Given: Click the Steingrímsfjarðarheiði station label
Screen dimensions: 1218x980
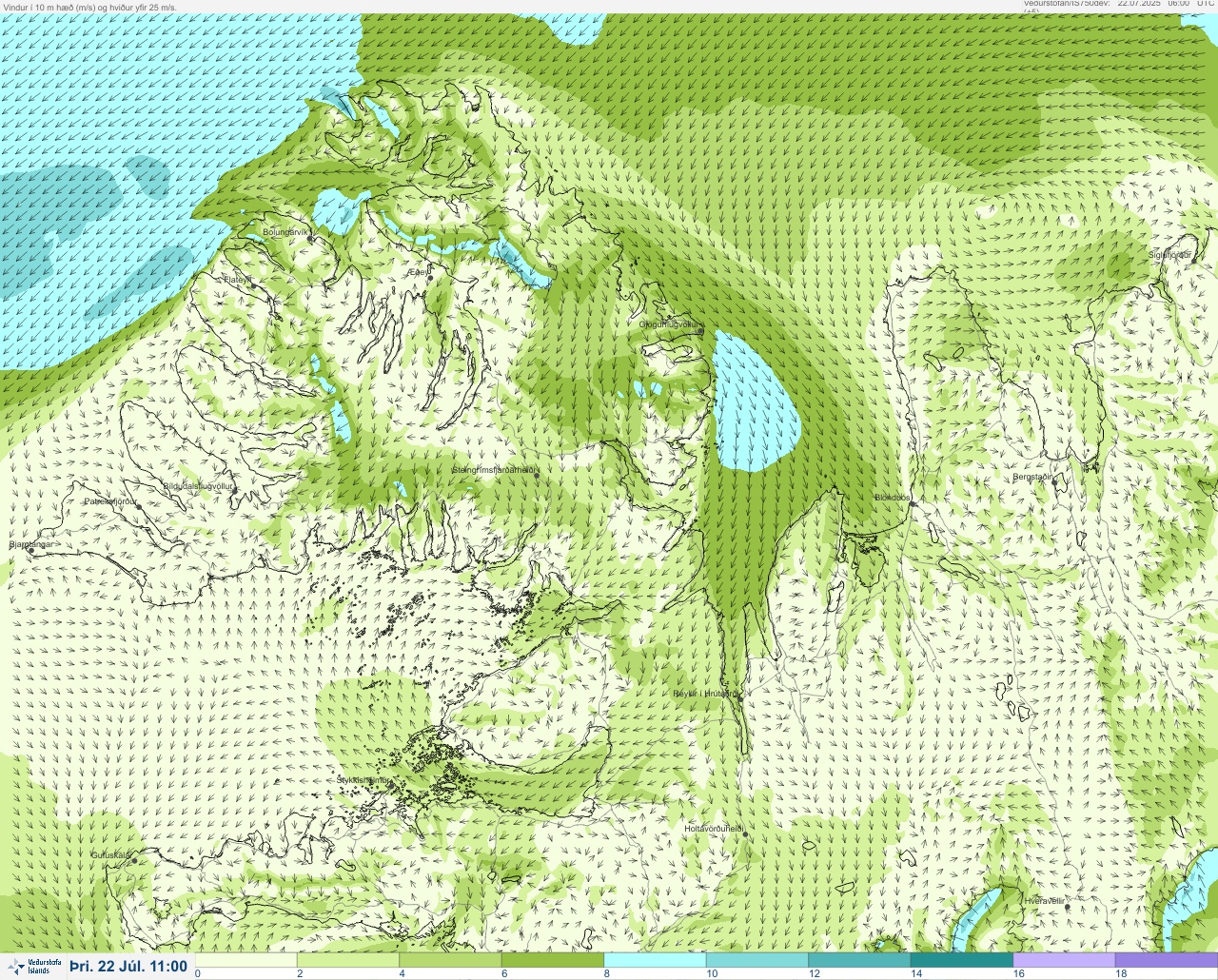Looking at the screenshot, I should tap(494, 470).
